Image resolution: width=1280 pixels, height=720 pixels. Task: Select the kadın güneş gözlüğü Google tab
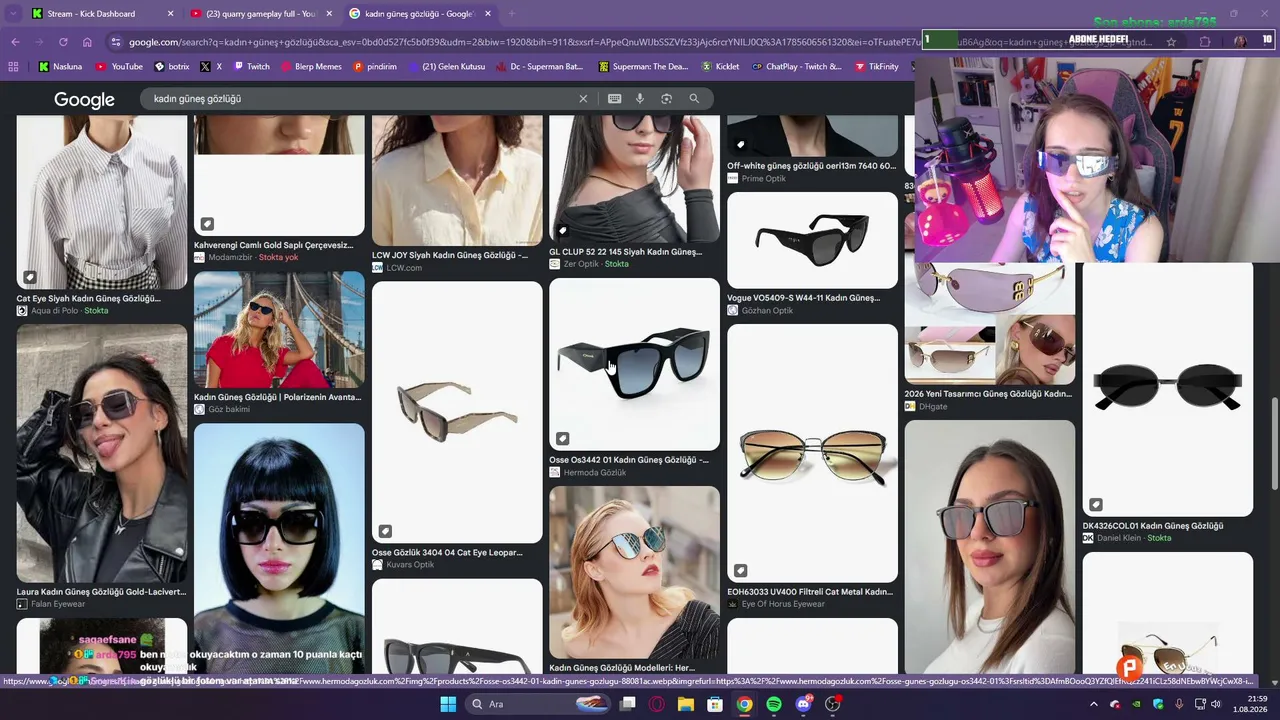[420, 14]
